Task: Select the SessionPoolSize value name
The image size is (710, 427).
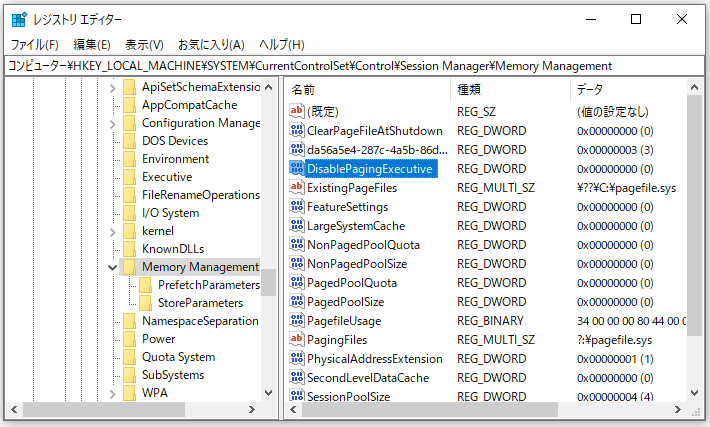Action: coord(348,397)
